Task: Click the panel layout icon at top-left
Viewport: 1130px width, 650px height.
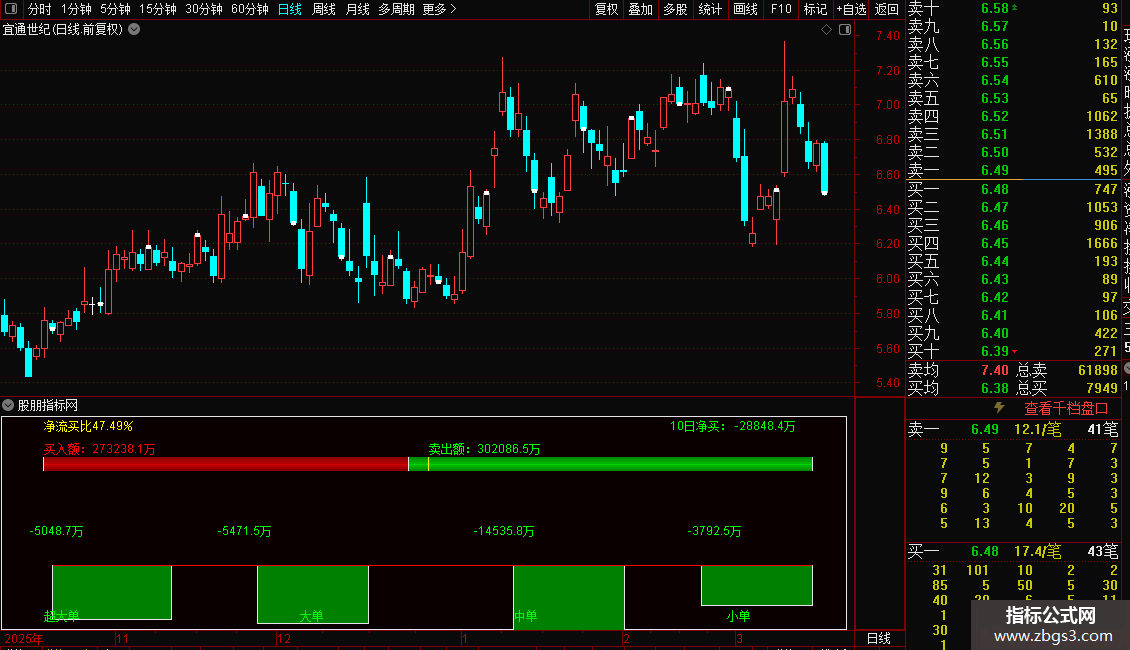Action: [x=11, y=9]
